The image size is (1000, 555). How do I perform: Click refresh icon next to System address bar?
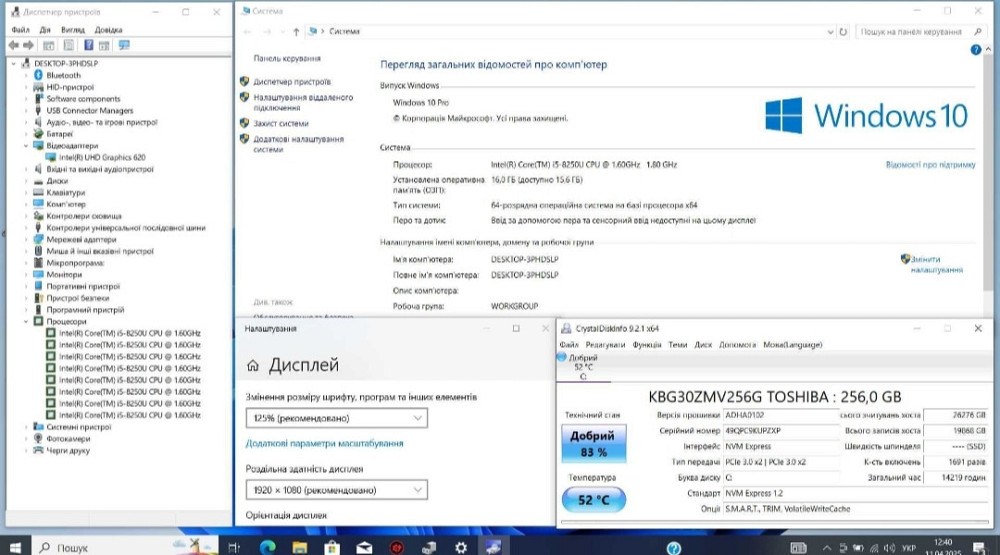click(843, 31)
